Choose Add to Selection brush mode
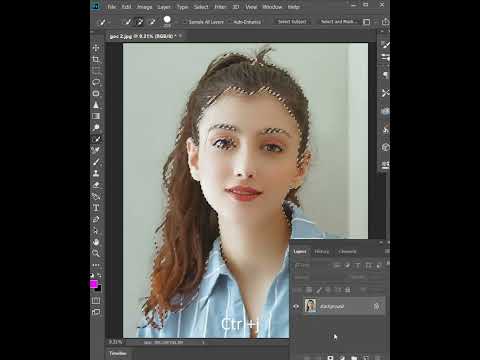This screenshot has height=360, width=480. 139,22
